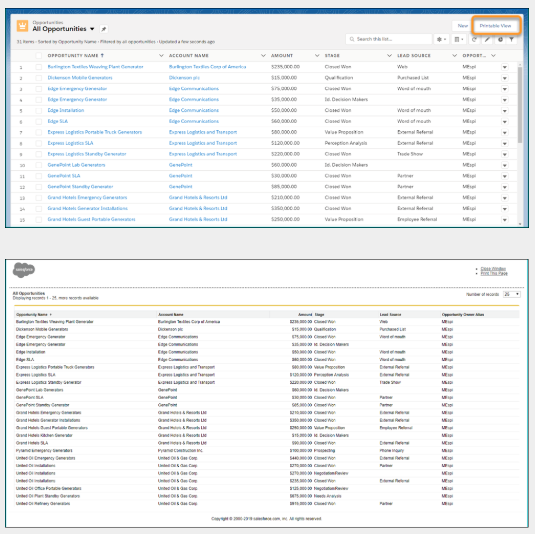This screenshot has width=535, height=534.
Task: Click the Needs Analysis stage in printable view
Action: (x=327, y=496)
